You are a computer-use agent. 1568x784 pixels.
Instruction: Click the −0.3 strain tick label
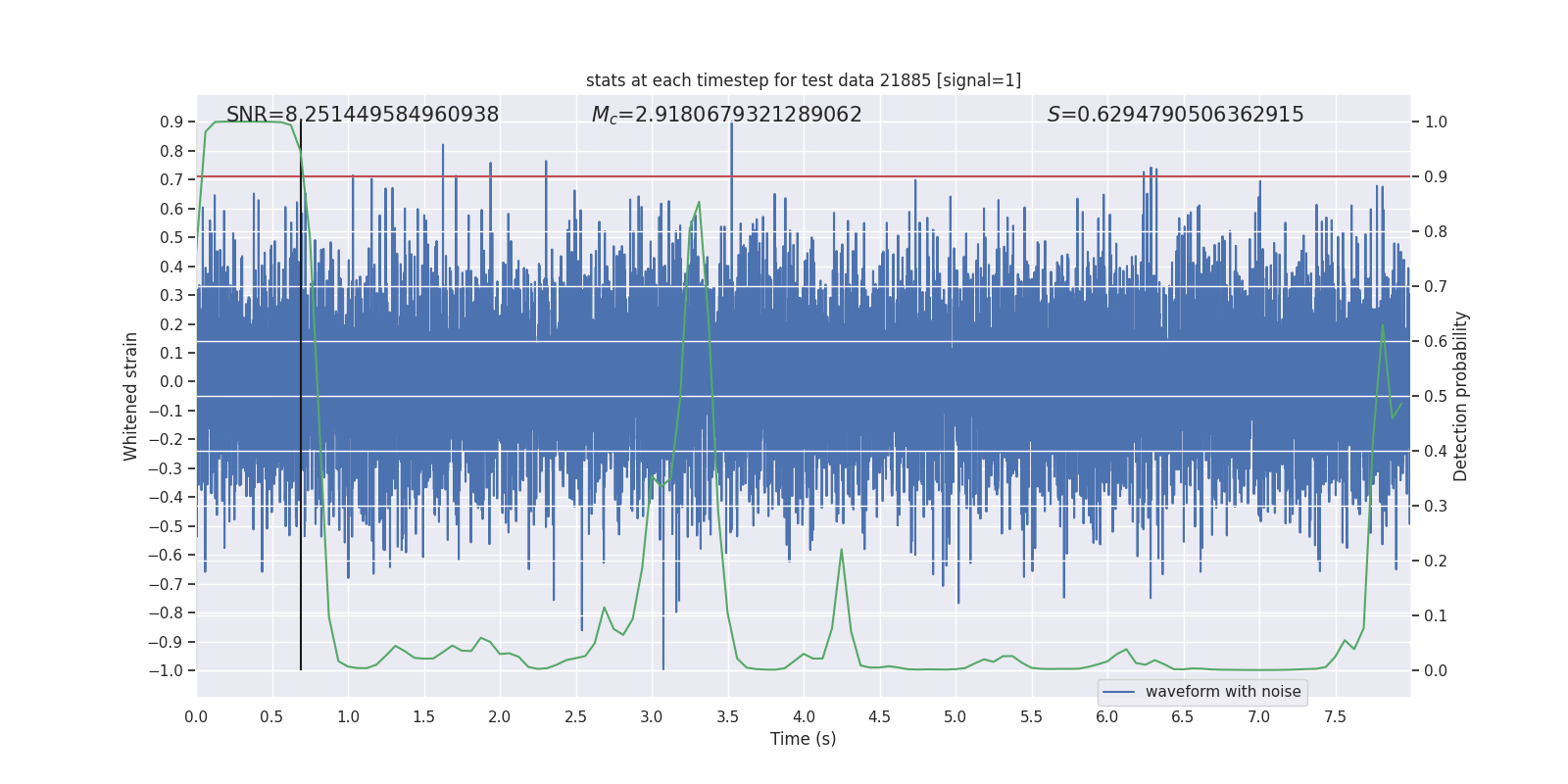[166, 468]
